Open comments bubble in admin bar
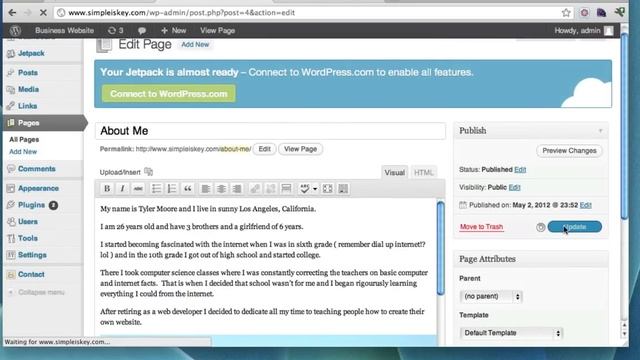 tap(142, 31)
